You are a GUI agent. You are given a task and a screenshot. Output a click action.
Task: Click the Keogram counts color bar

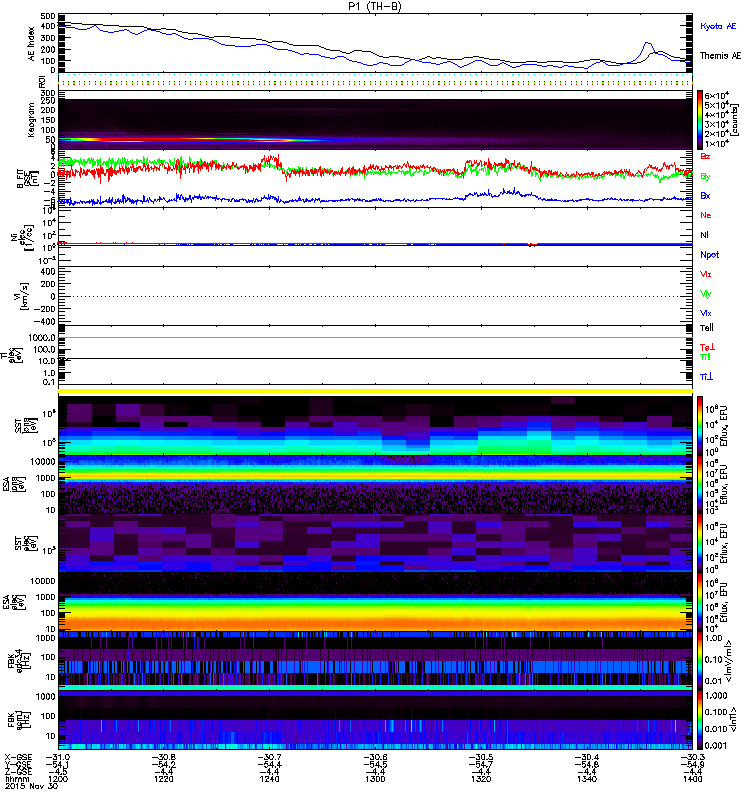[x=700, y=119]
